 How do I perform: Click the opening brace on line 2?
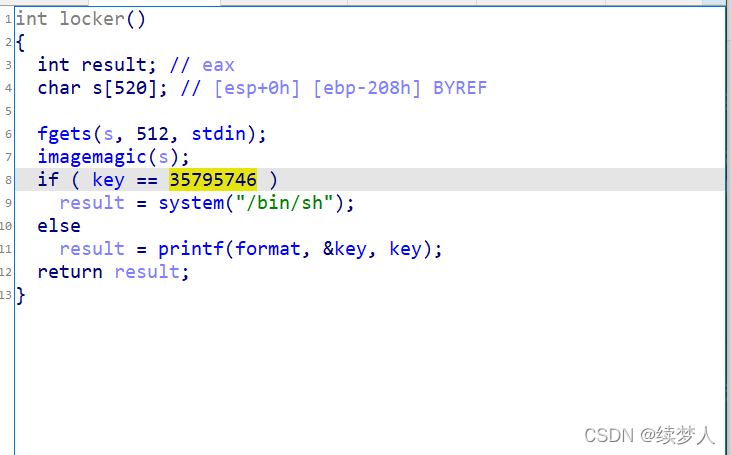21,42
